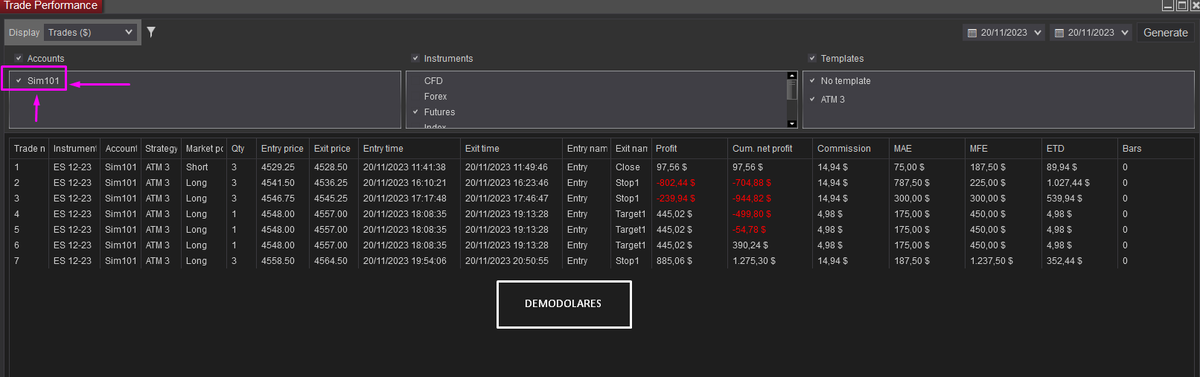
Task: Toggle the Templates checkbox
Action: tap(812, 59)
